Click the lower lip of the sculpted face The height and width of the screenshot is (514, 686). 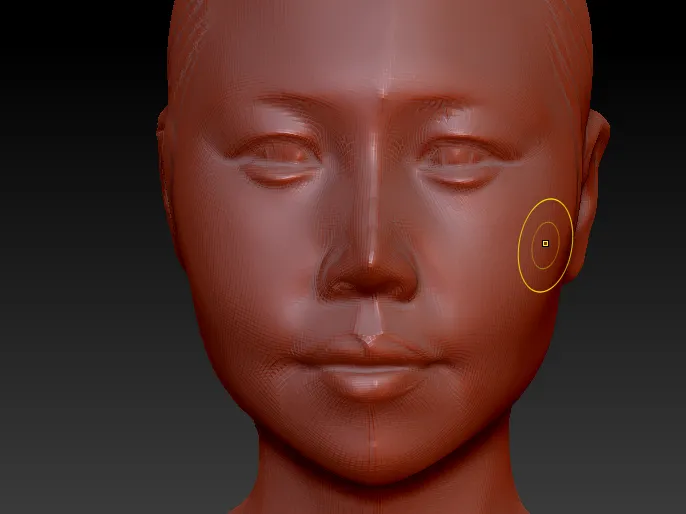tap(370, 382)
